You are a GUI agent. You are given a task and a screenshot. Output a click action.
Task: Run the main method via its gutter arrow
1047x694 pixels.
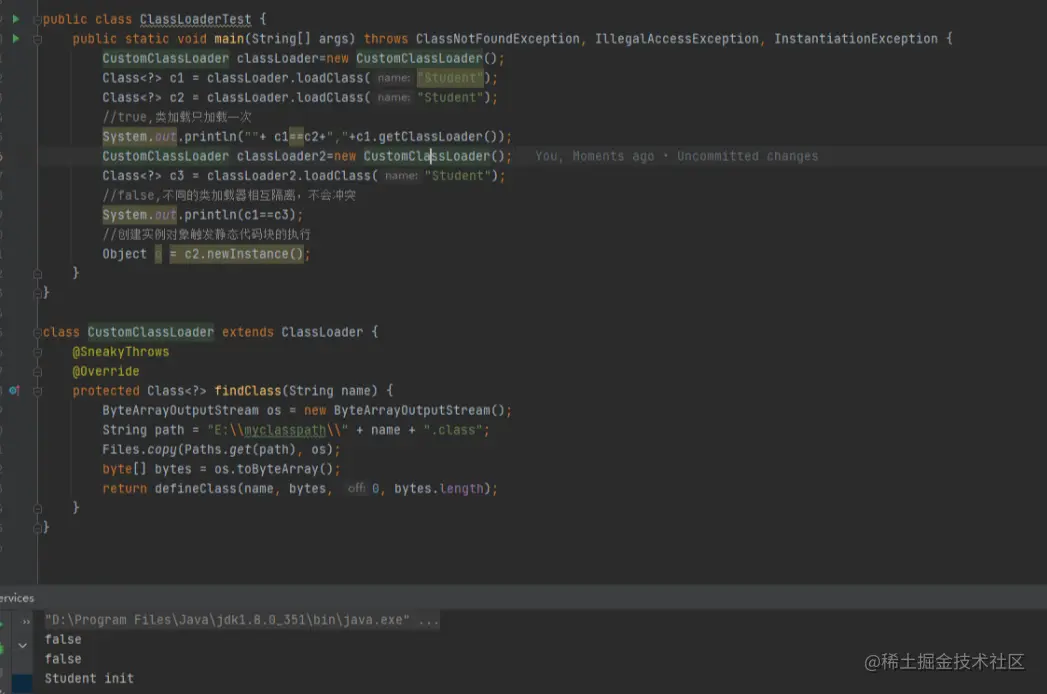tap(16, 39)
